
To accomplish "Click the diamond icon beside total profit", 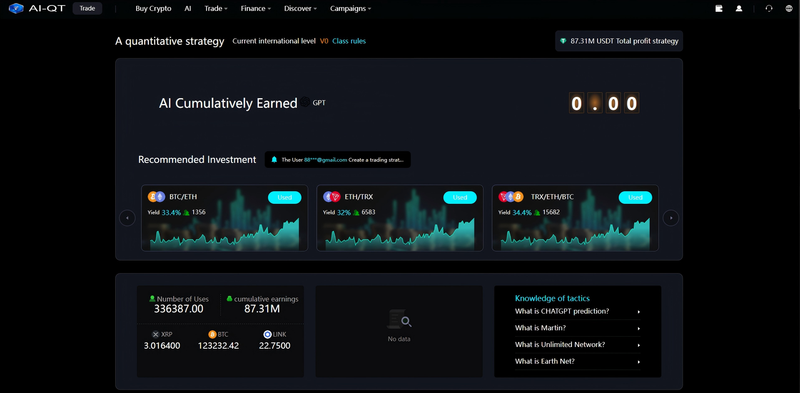I will 563,41.
